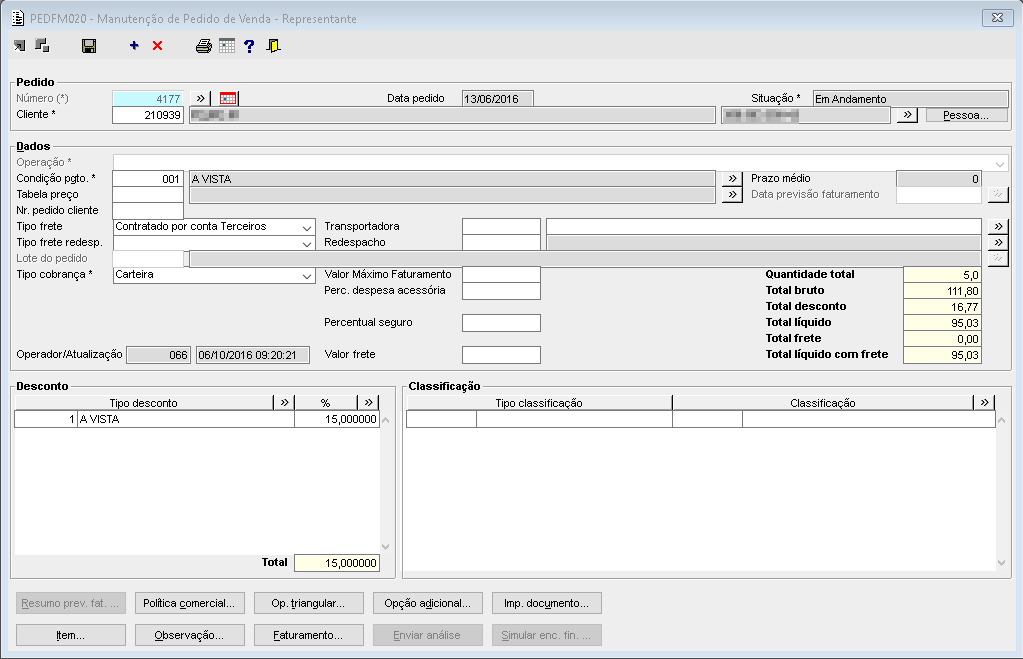Expand the Operação dropdown
1023x659 pixels.
1000,163
